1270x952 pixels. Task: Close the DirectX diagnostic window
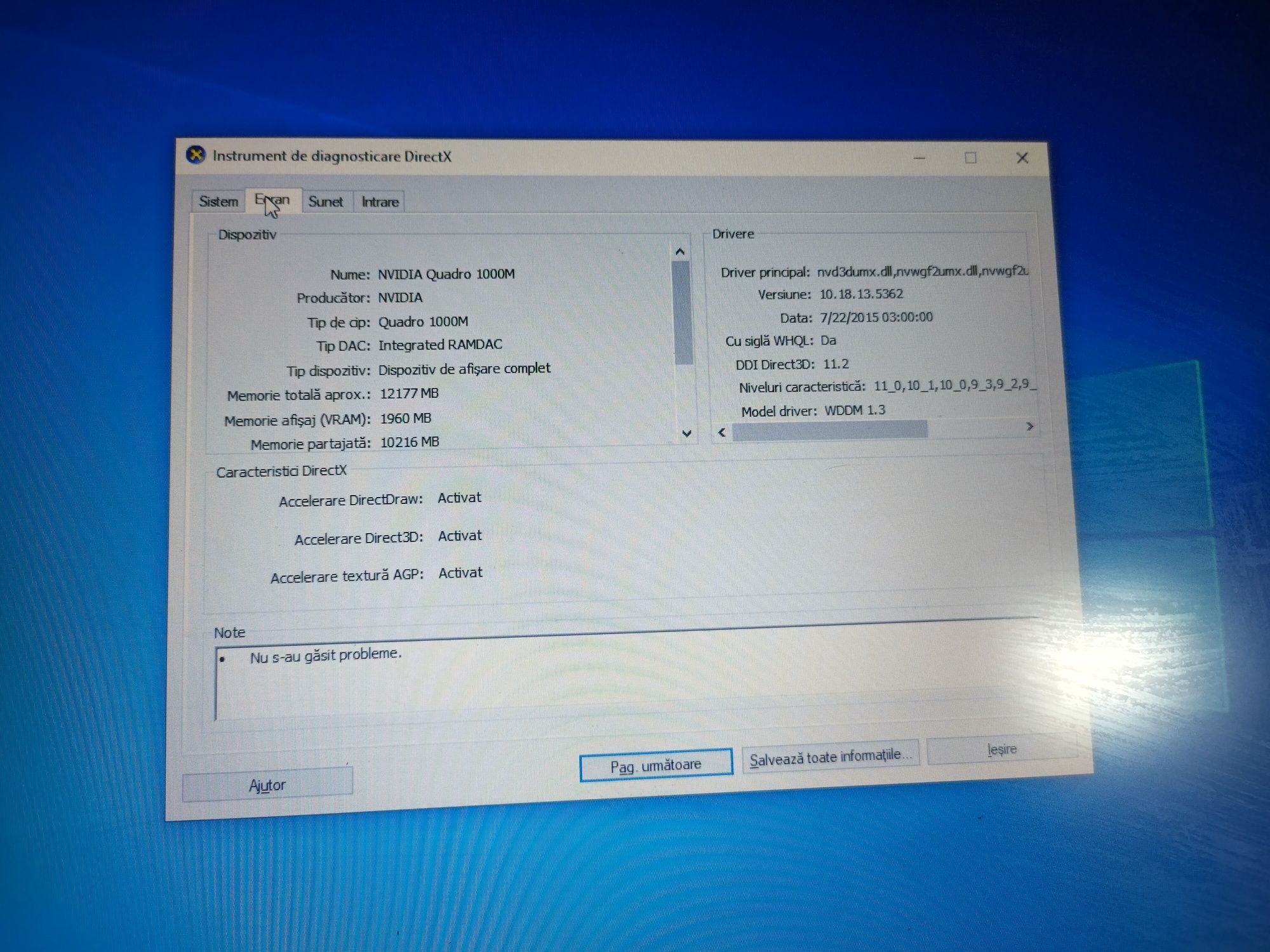click(1022, 157)
